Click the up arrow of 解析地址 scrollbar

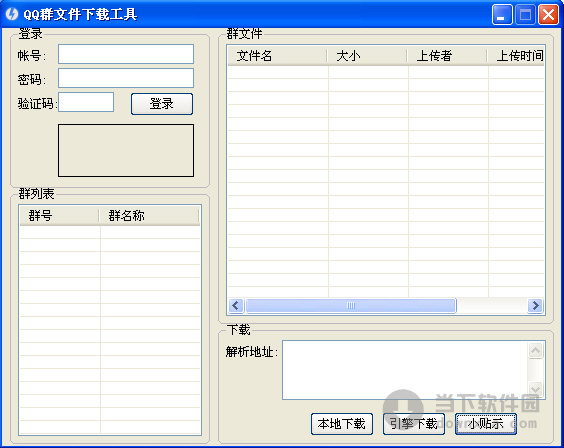[535, 351]
